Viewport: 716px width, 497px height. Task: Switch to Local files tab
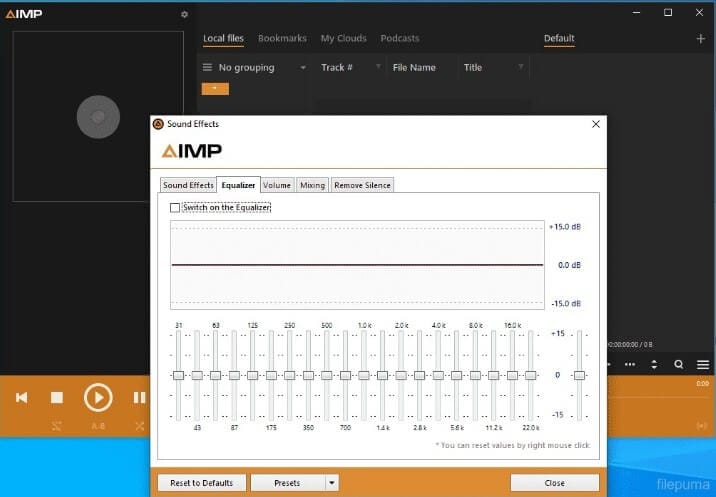(x=223, y=38)
